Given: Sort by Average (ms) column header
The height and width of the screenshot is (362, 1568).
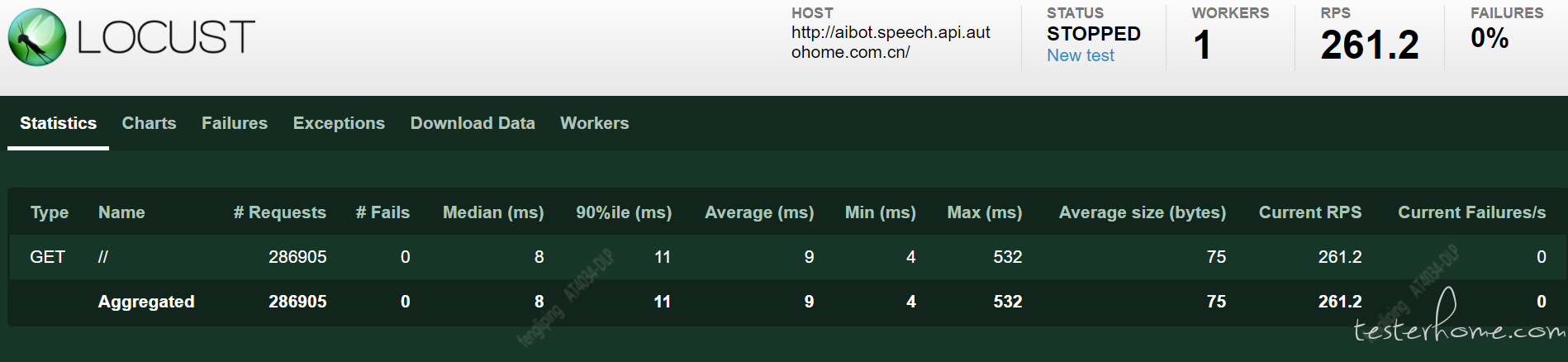Looking at the screenshot, I should (759, 212).
